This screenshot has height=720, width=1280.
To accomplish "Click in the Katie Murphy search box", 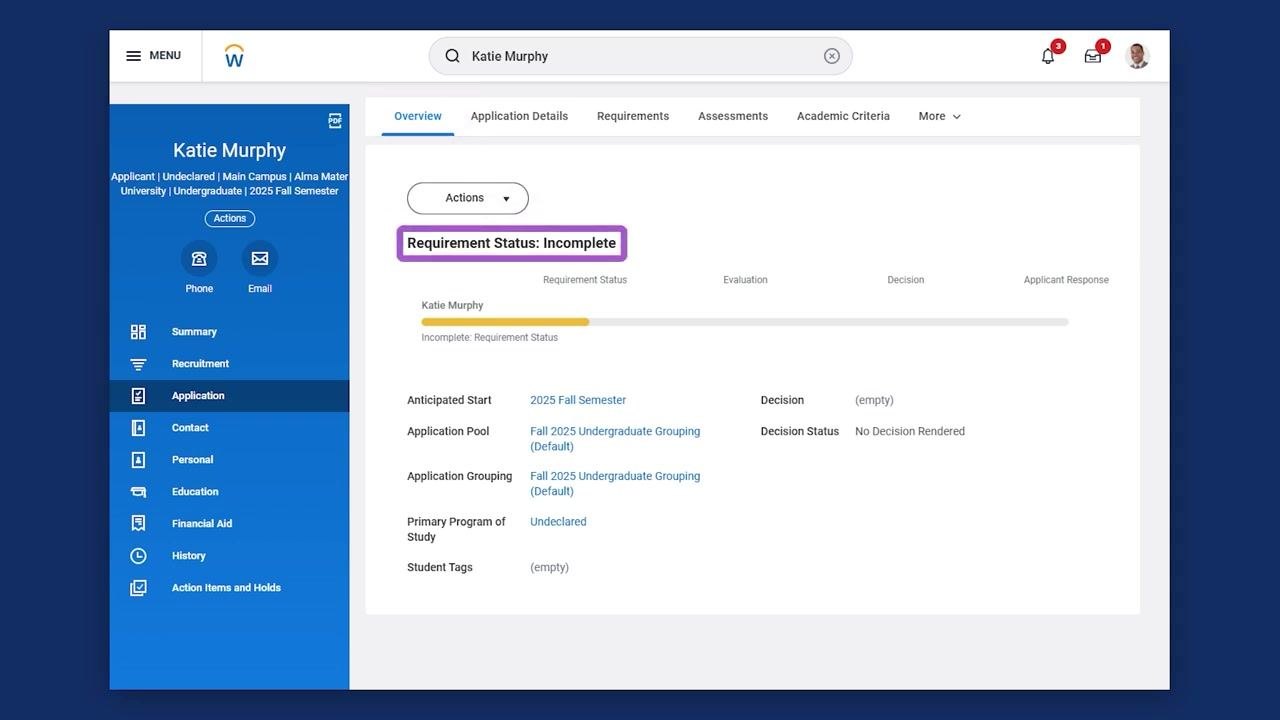I will (641, 56).
